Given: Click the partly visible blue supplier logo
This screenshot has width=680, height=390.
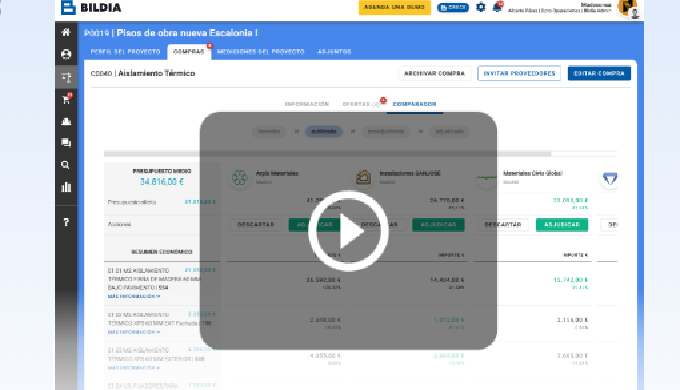Looking at the screenshot, I should click(610, 178).
